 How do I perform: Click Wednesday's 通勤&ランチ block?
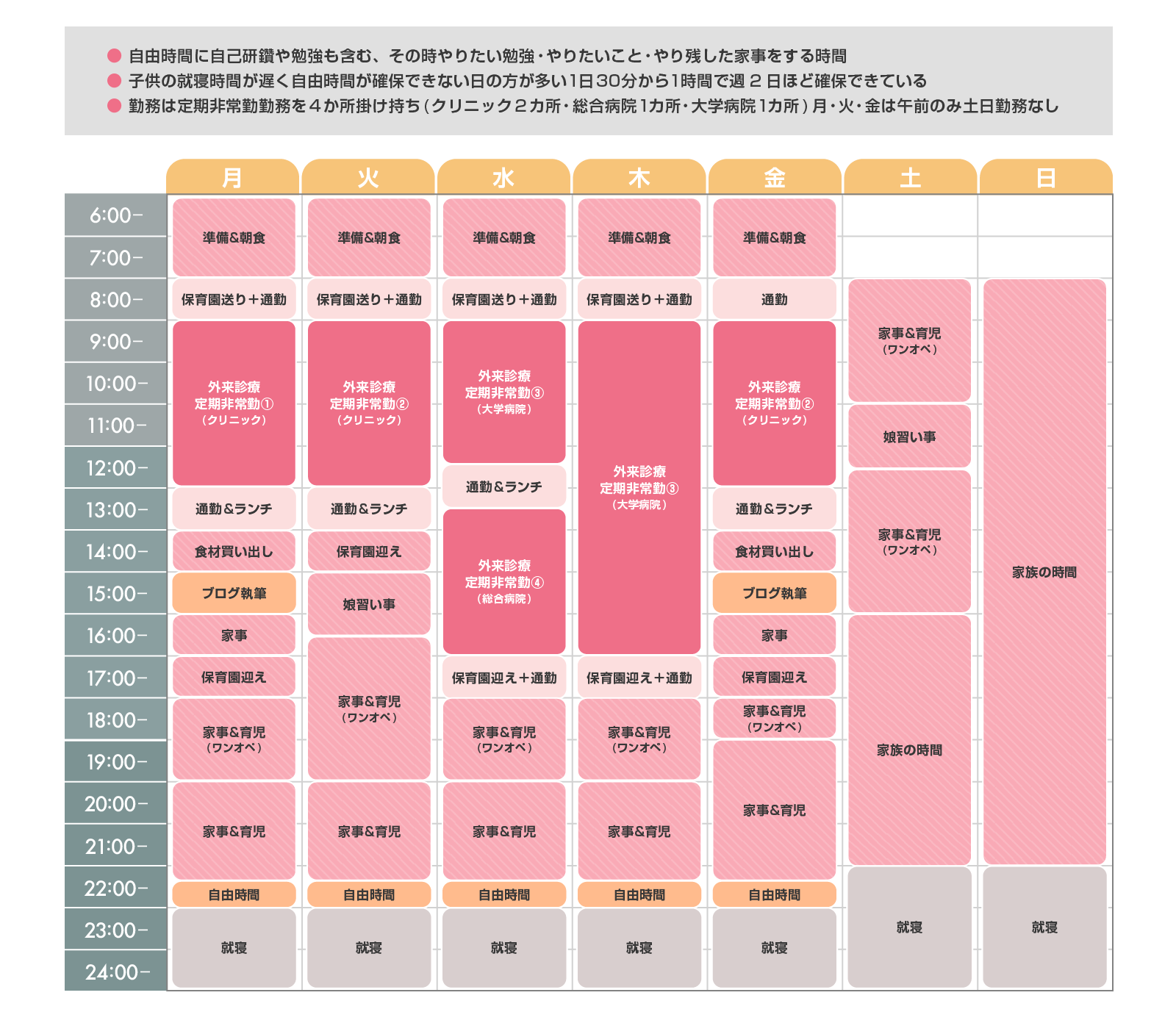click(x=504, y=487)
